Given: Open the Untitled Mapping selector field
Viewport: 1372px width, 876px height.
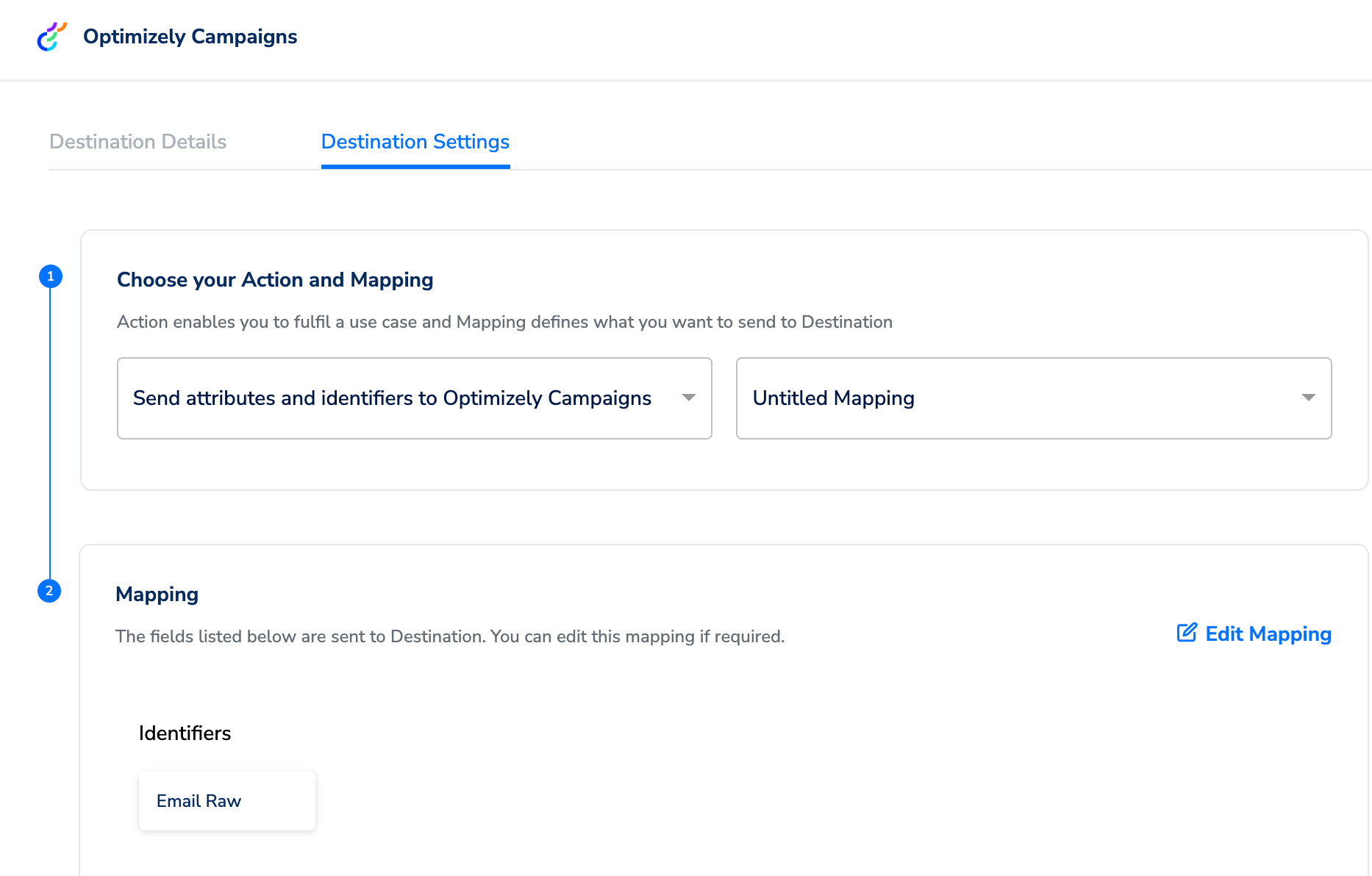Looking at the screenshot, I should click(1015, 398).
